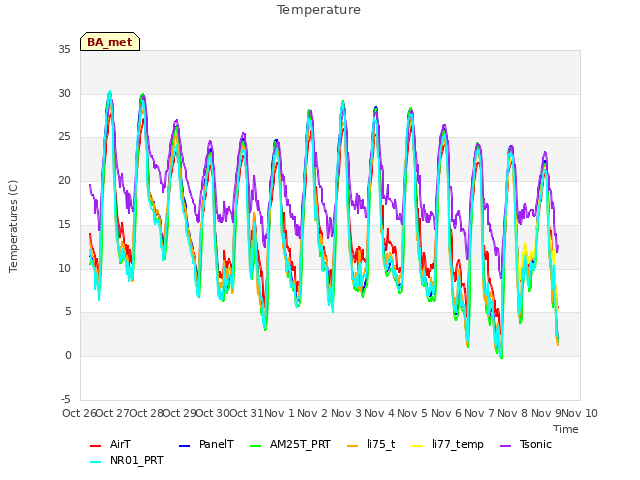This screenshot has height=480, width=640.
Task: Click the Nov 10 x-axis tick label
Action: (x=580, y=413)
